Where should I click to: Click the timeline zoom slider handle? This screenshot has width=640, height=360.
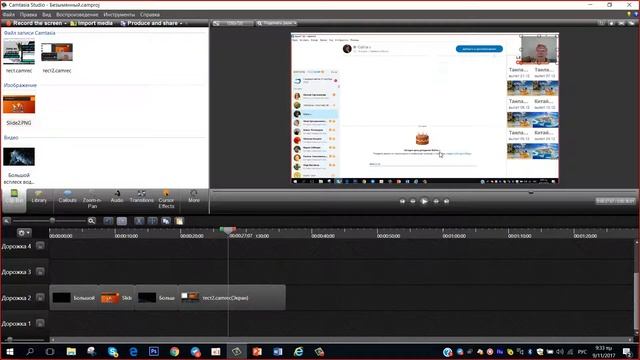52,221
